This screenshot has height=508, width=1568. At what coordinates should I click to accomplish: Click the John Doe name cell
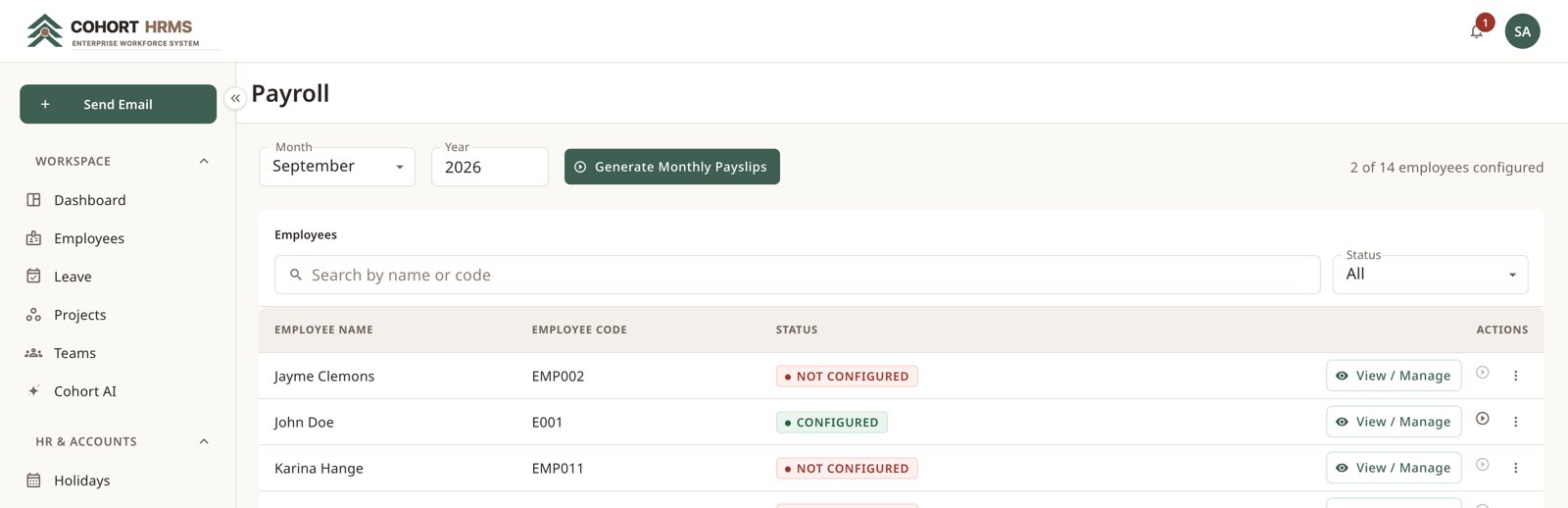(304, 423)
